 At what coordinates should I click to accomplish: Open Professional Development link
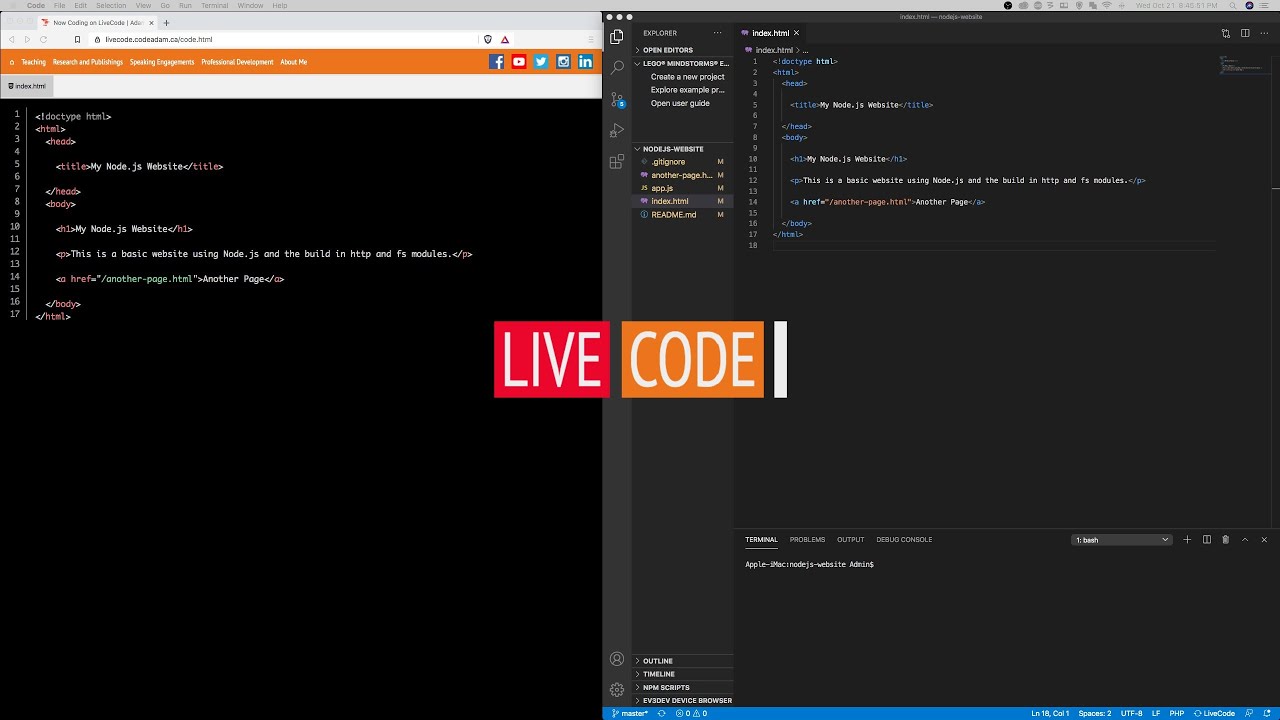click(x=237, y=62)
